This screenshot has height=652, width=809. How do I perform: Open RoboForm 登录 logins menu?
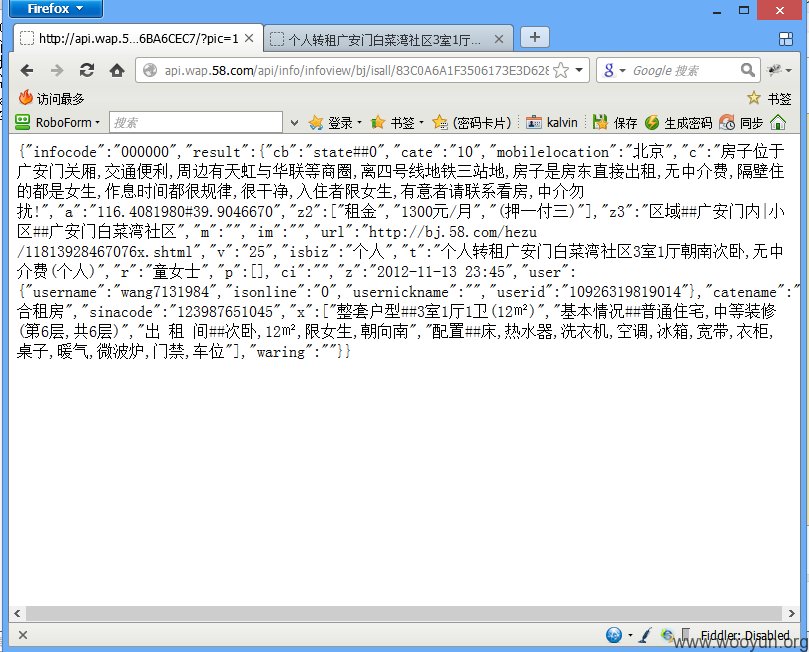click(x=334, y=122)
